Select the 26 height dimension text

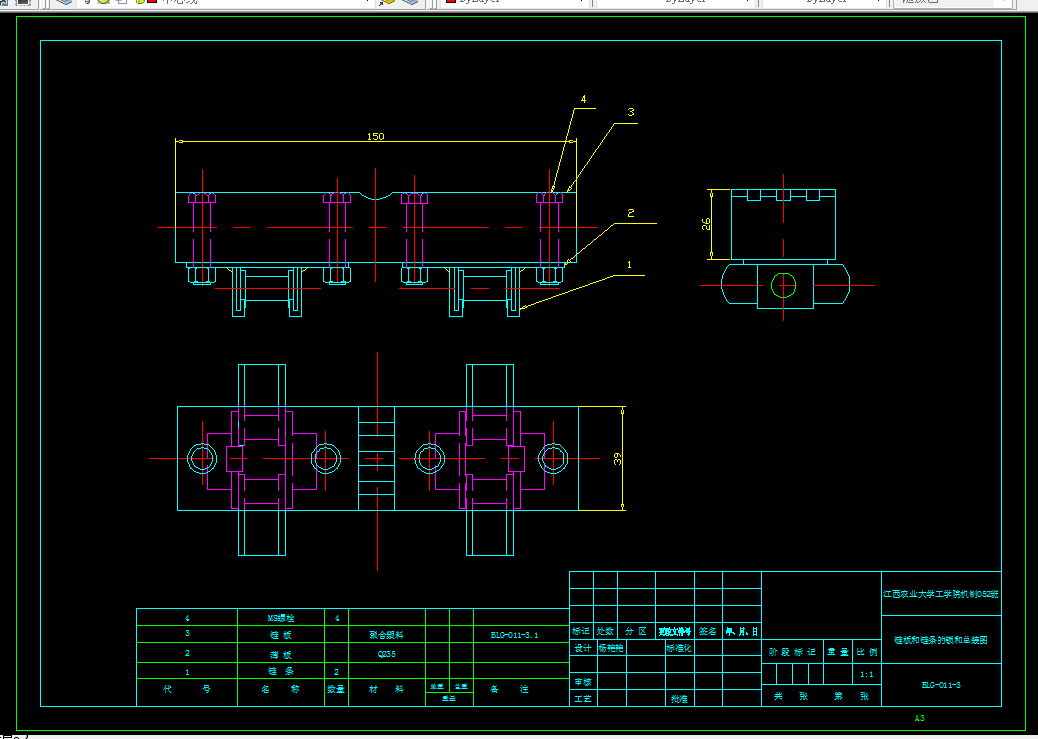coord(706,223)
